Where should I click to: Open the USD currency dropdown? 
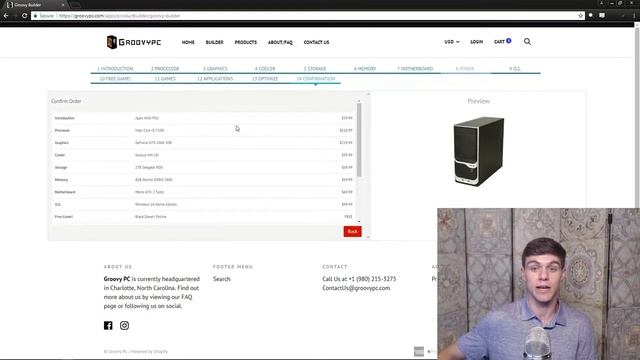coord(452,42)
